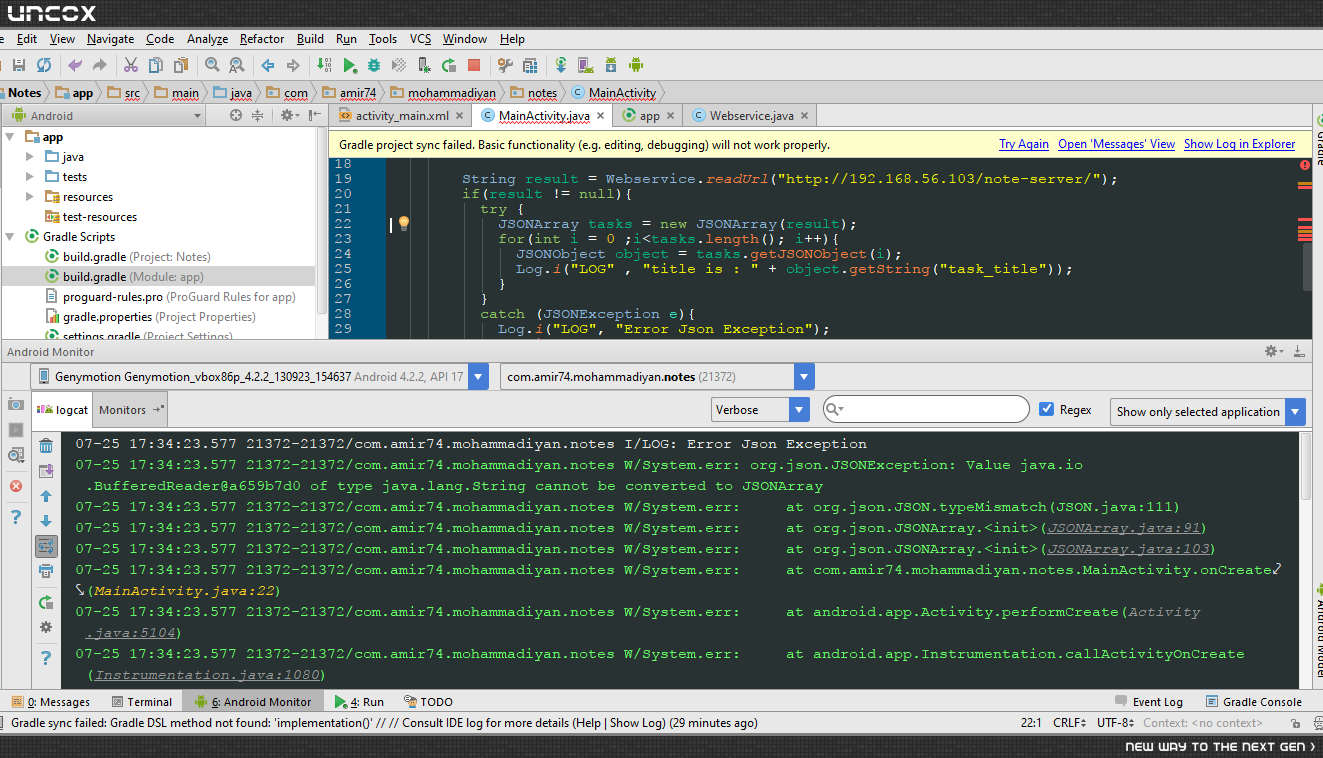Screen dimensions: 1323x758
Task: Open the Event Log tool window
Action: pos(1149,702)
